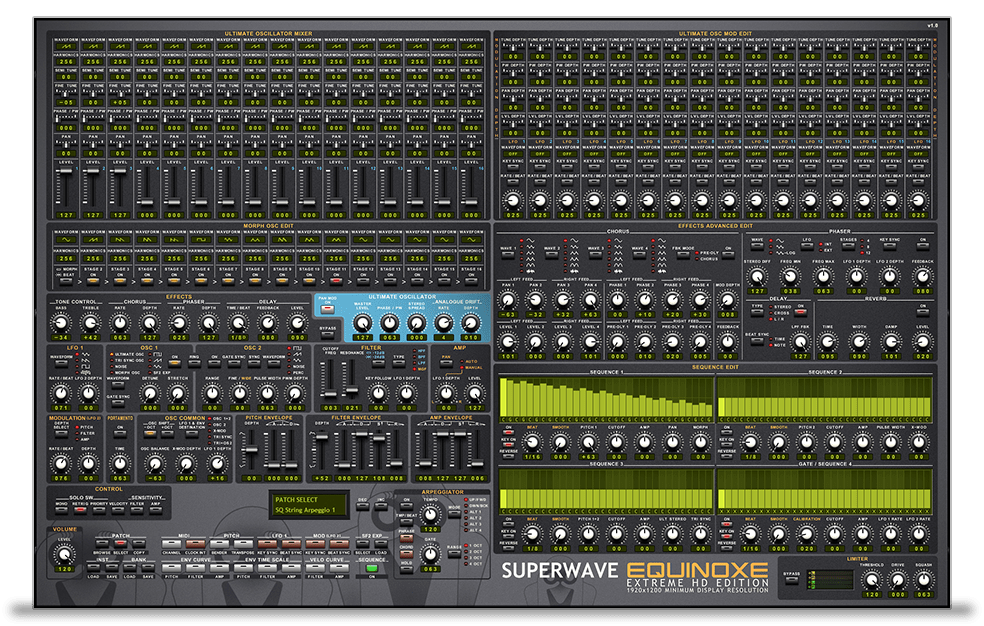Click the Phaser Wave button
984x626 pixels.
coord(756,245)
